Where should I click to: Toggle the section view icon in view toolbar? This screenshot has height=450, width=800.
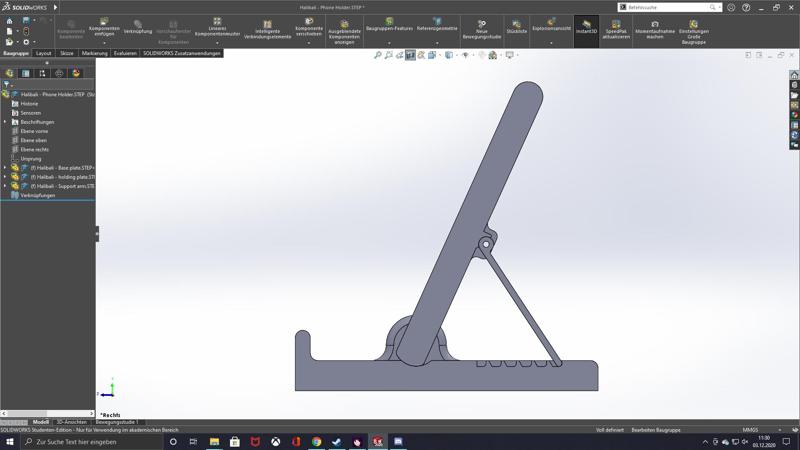[410, 55]
